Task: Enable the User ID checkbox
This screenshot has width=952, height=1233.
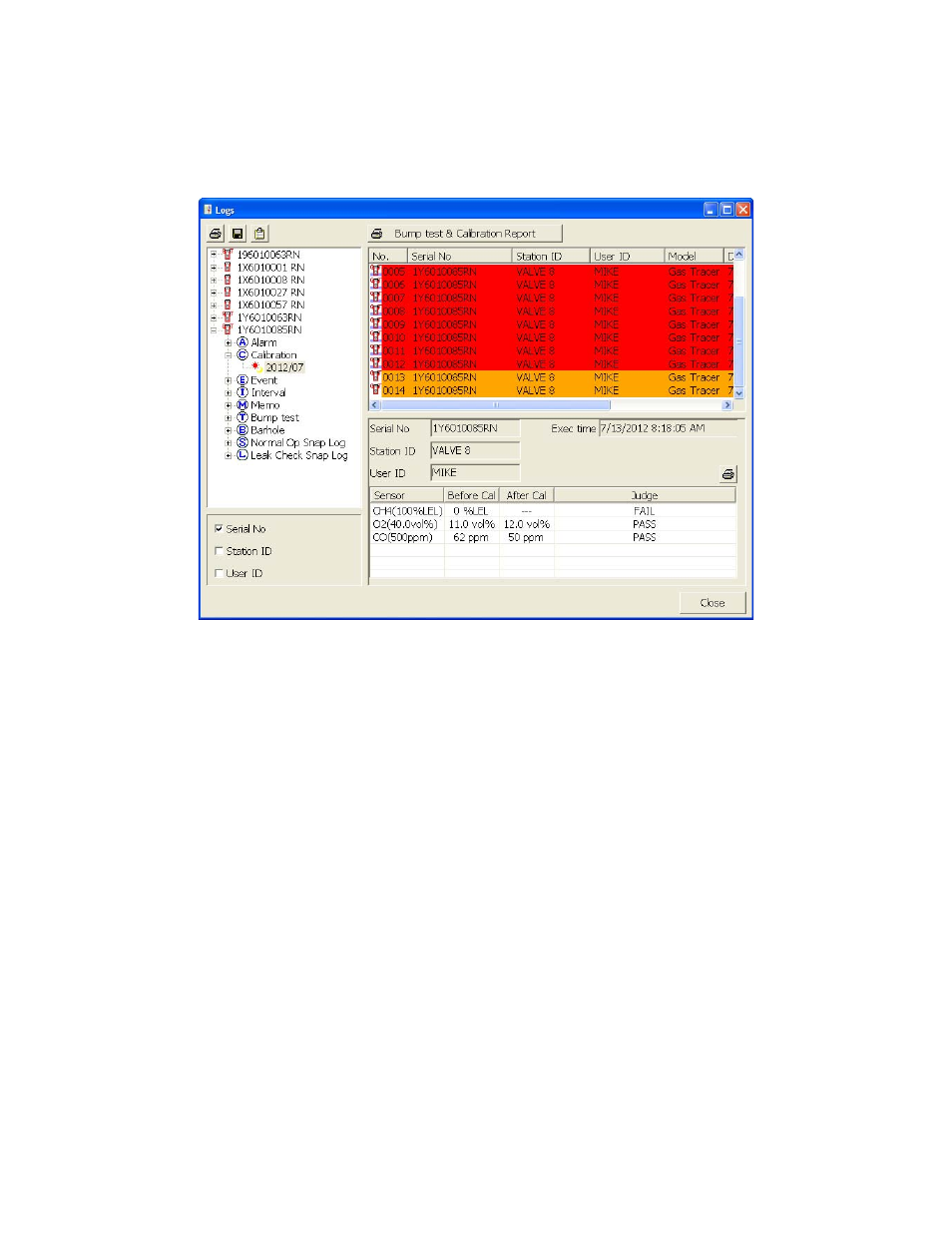Action: pyautogui.click(x=219, y=573)
